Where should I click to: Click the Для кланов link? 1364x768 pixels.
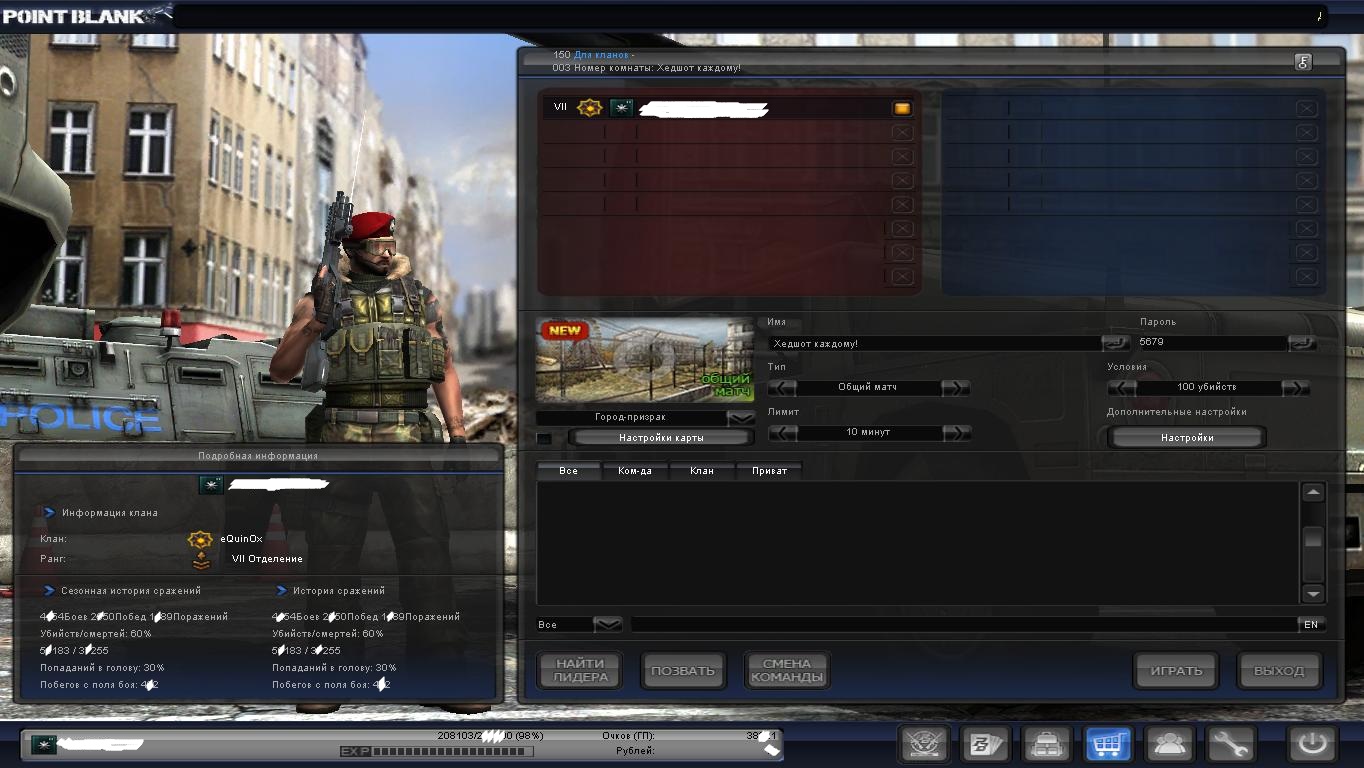[601, 55]
